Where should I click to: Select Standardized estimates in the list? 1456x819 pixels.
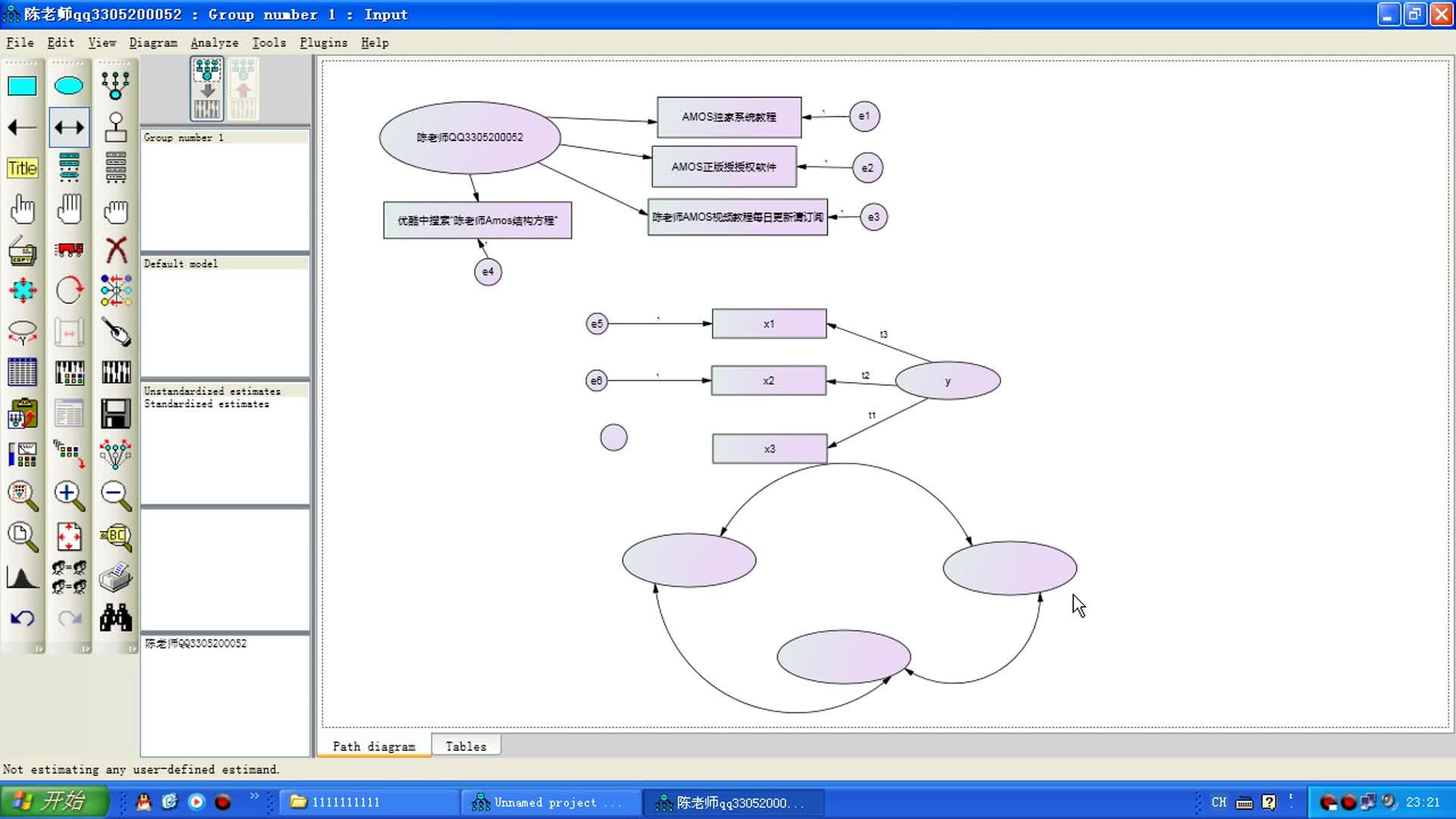(206, 404)
